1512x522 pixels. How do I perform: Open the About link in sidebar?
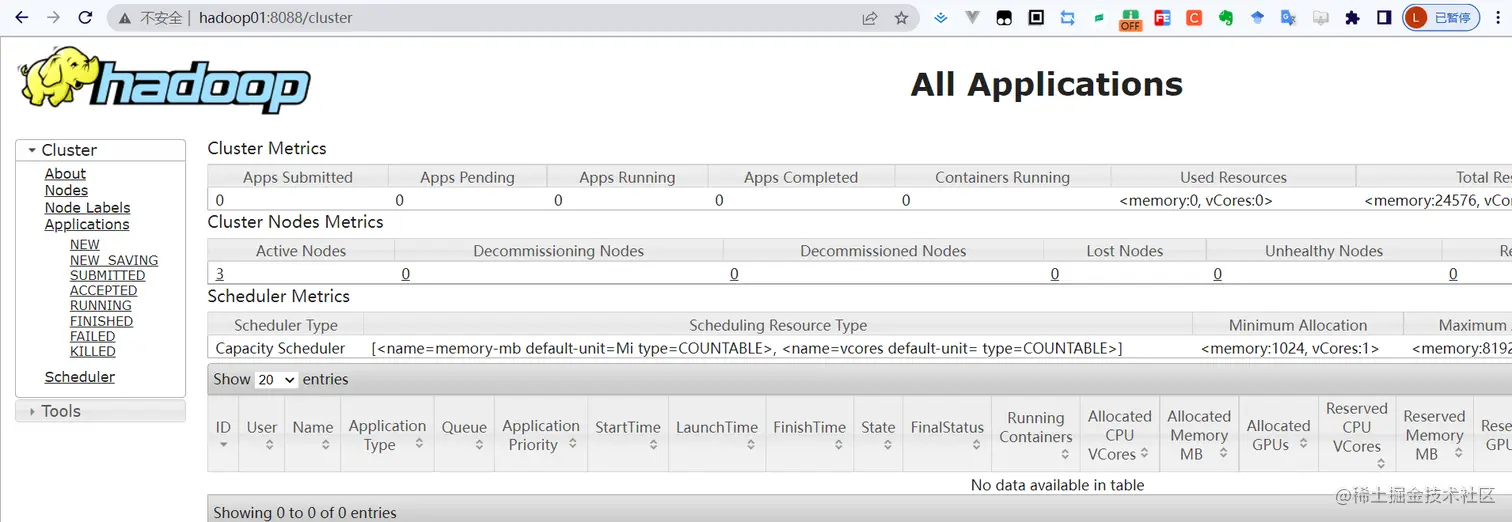[x=65, y=173]
